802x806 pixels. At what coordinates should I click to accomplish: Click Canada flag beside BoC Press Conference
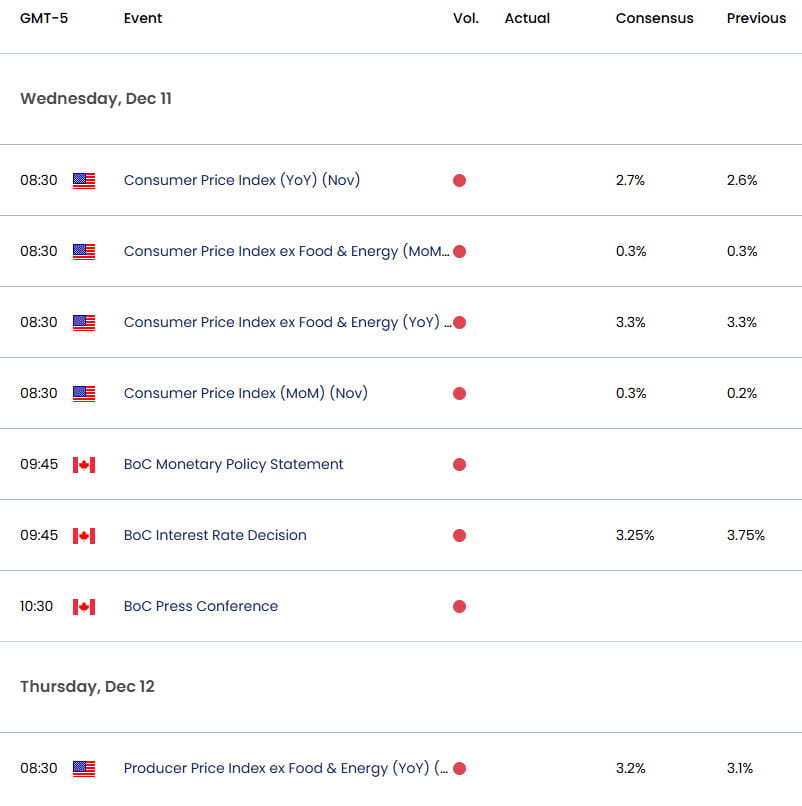84,607
